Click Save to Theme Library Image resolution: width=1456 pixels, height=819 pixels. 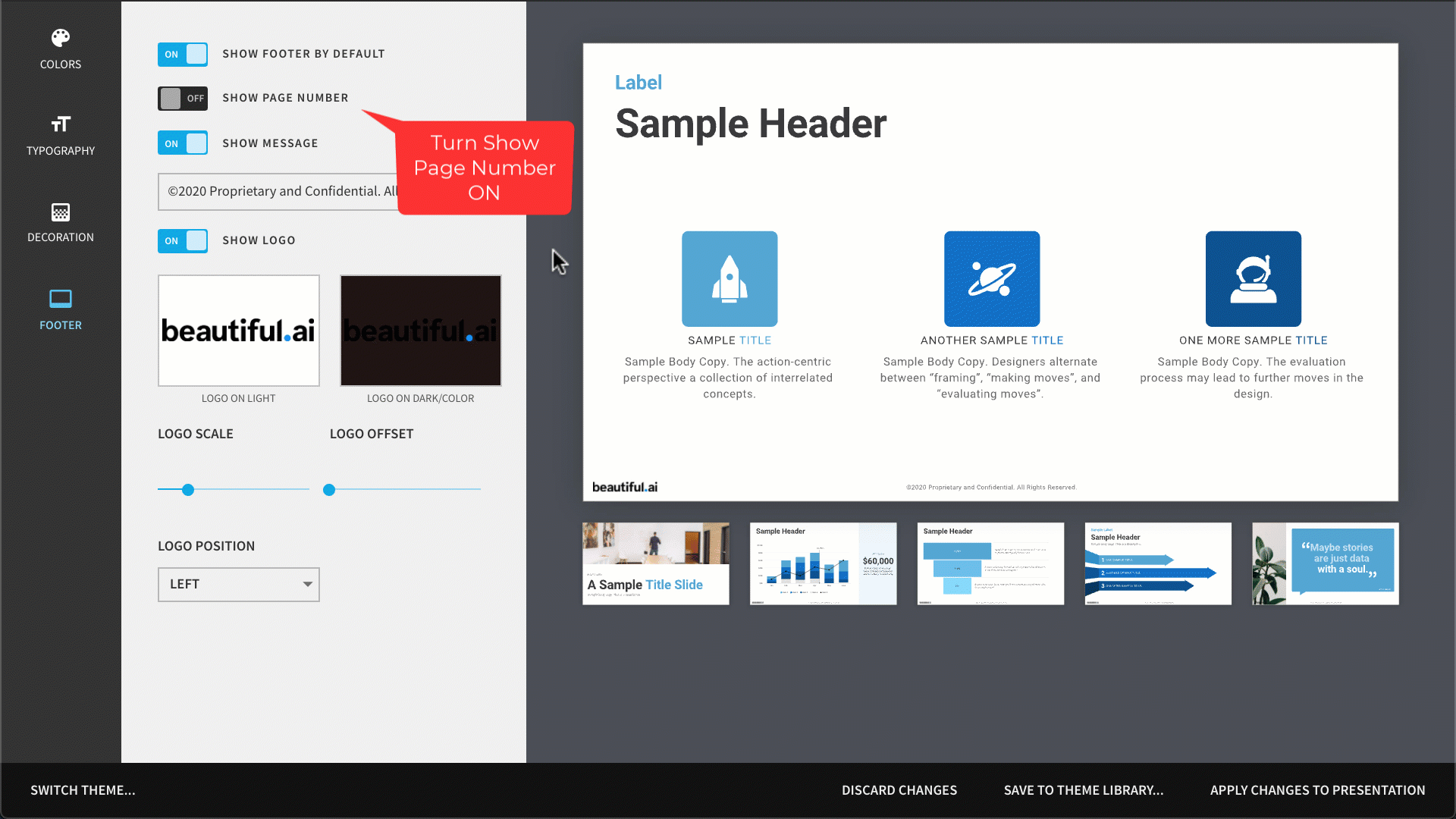click(1083, 790)
